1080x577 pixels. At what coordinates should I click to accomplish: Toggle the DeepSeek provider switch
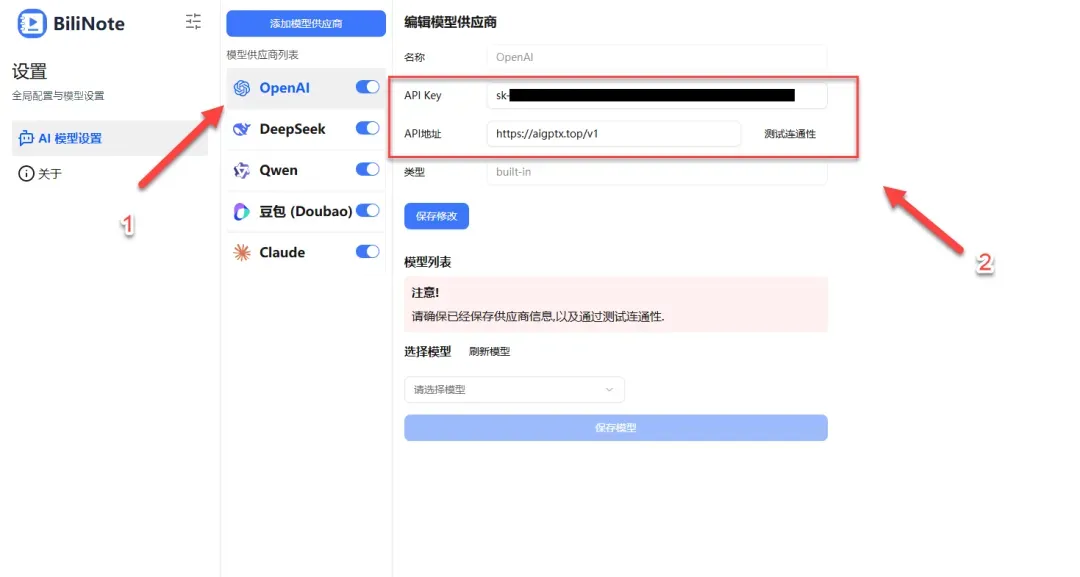[x=368, y=128]
